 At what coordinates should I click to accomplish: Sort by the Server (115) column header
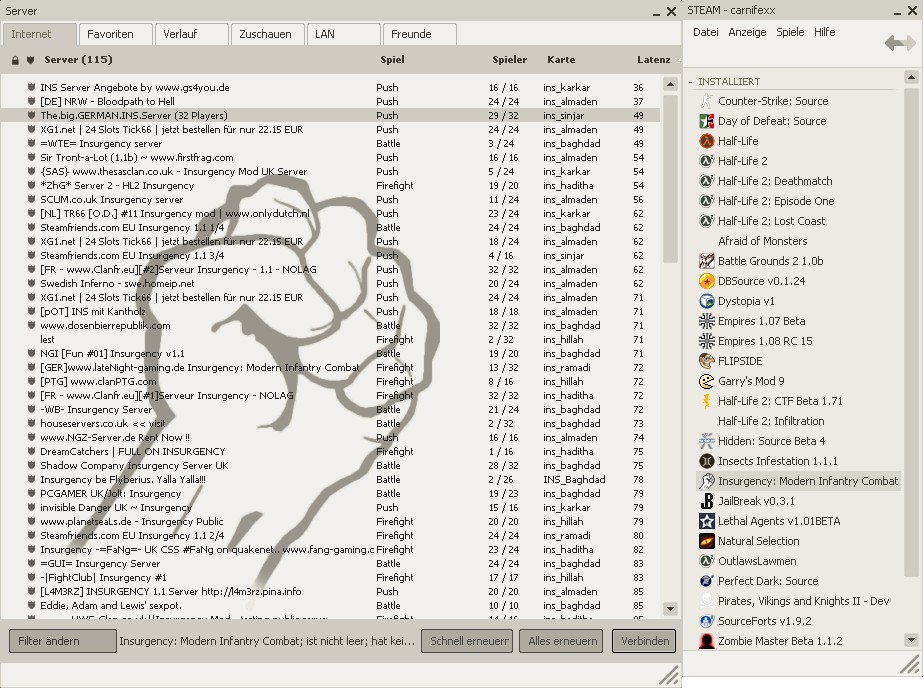(78, 59)
